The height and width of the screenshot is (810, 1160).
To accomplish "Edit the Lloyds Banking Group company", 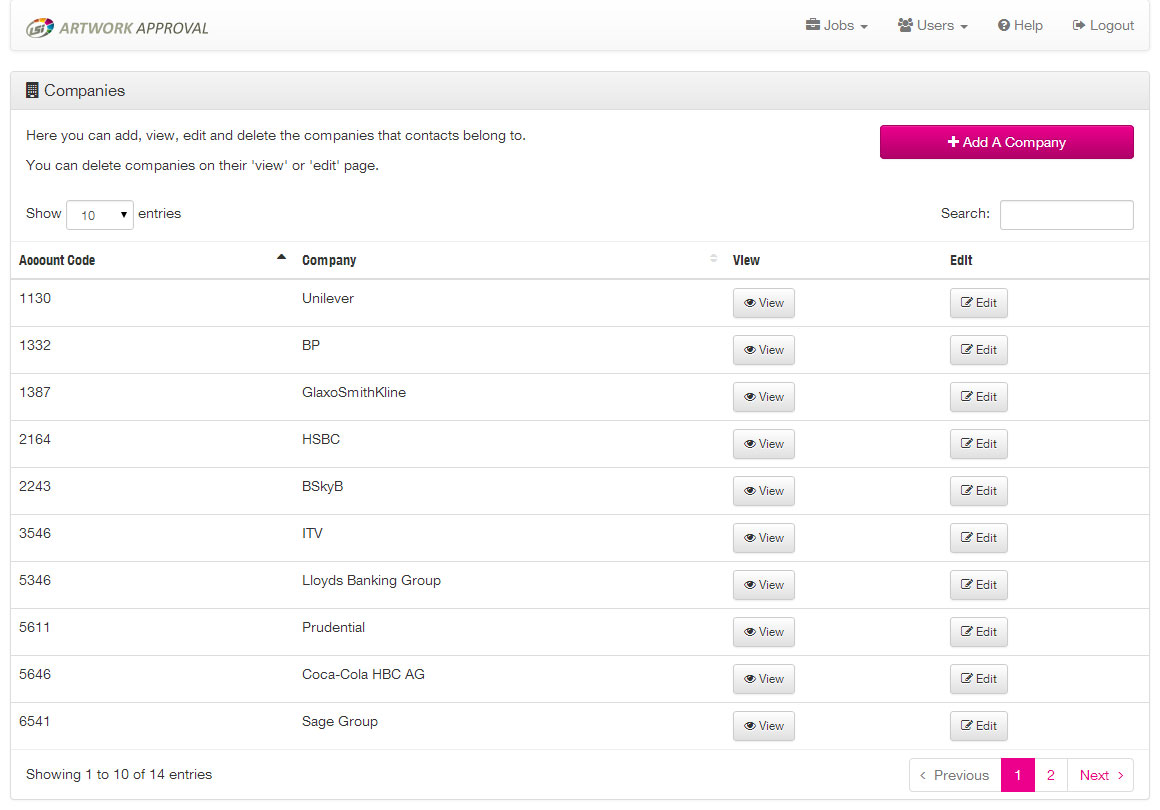I will [978, 585].
